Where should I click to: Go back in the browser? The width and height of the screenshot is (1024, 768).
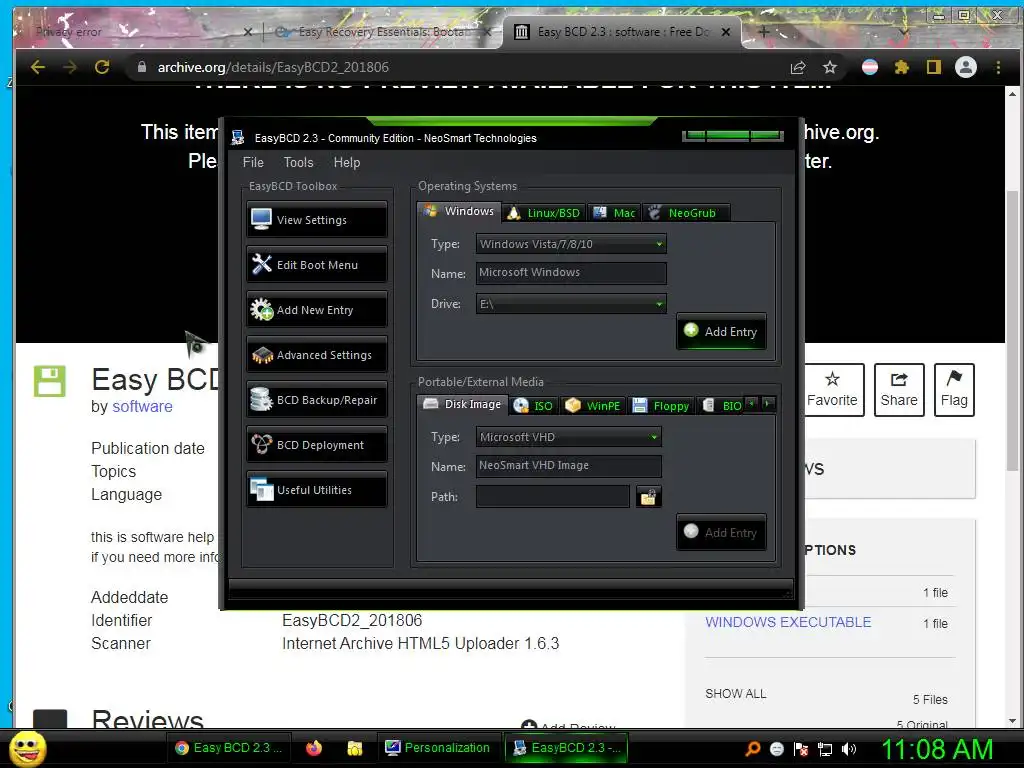pyautogui.click(x=38, y=67)
